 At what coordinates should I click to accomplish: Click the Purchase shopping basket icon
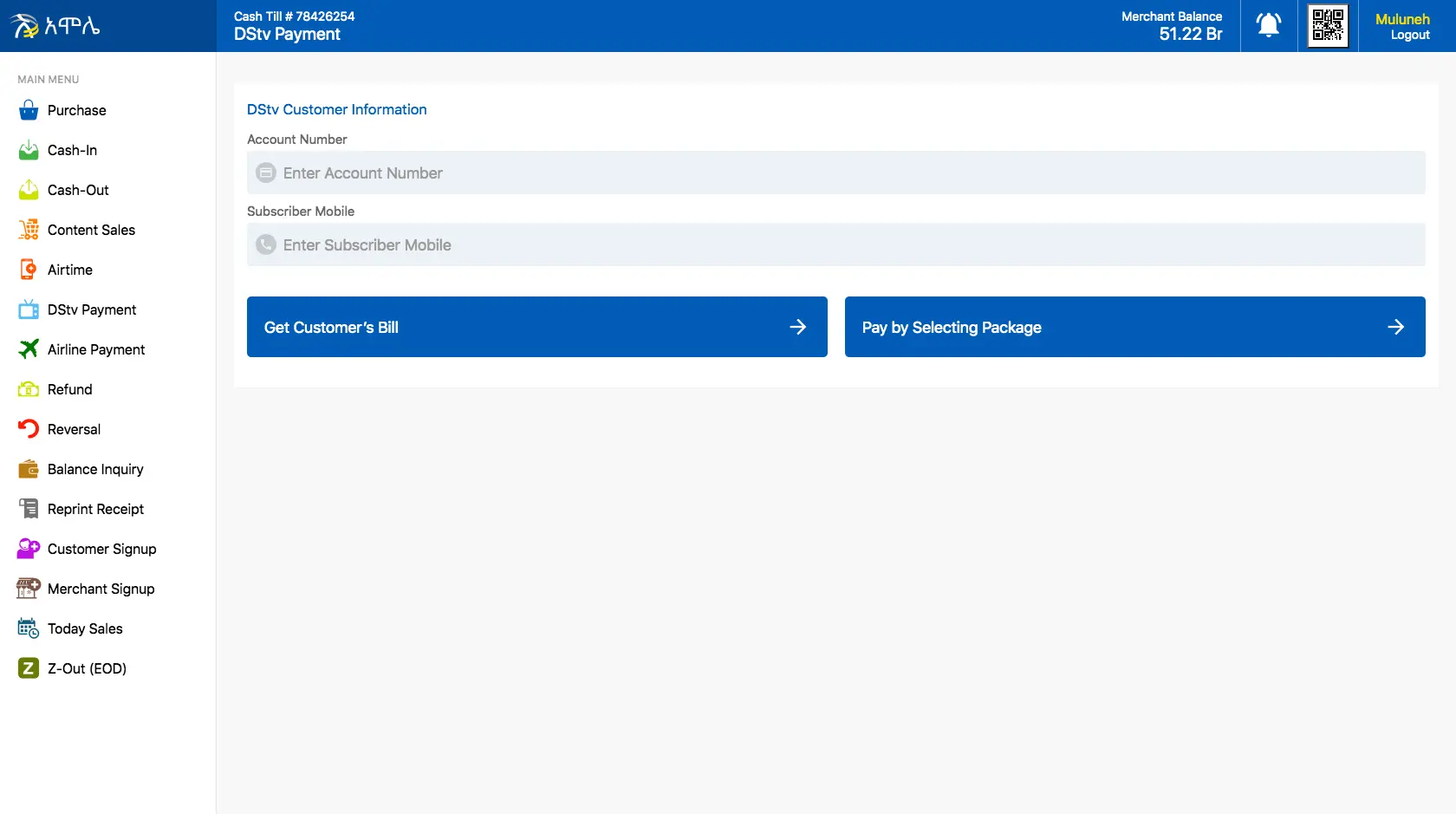click(x=29, y=110)
